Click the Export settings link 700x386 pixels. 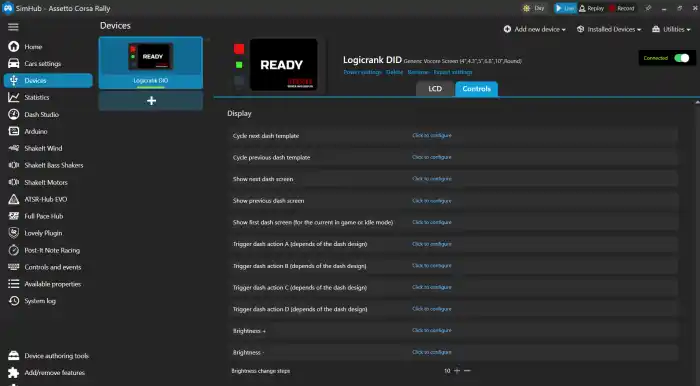coord(453,72)
